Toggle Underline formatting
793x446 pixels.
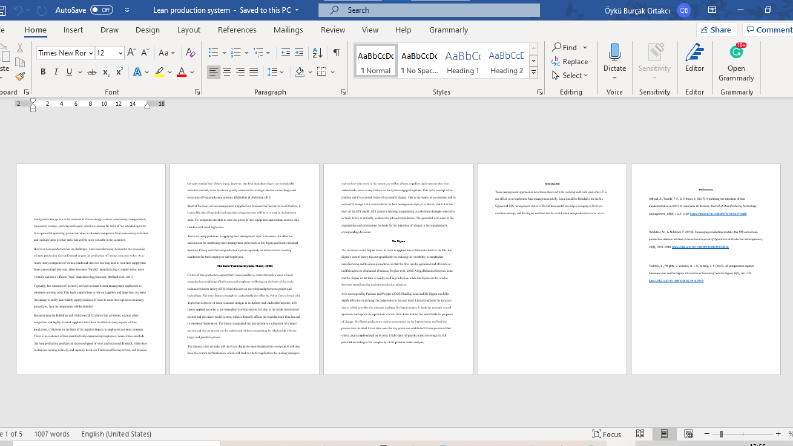69,72
